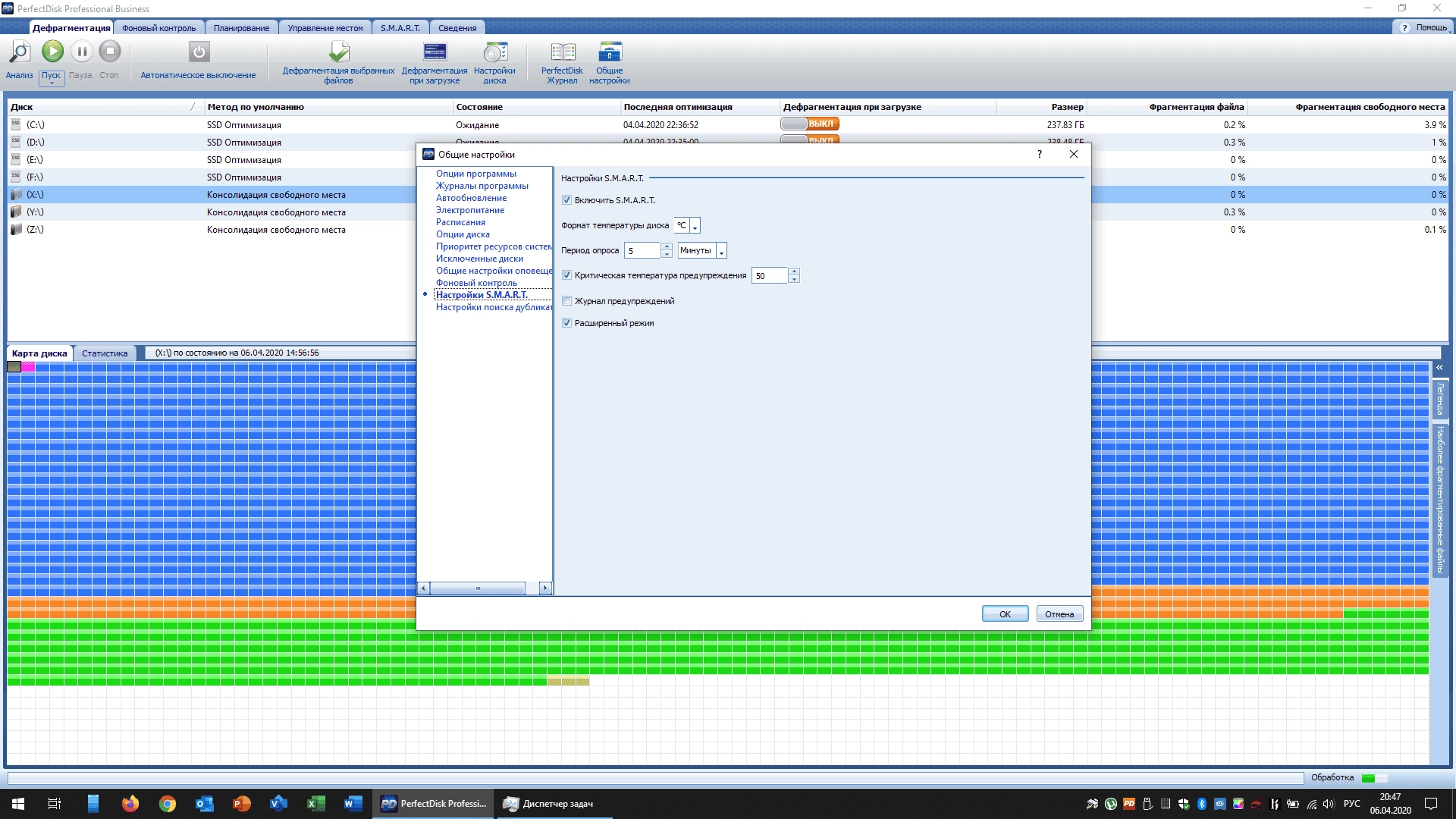This screenshot has height=819, width=1456.
Task: Select Автообновление settings item
Action: tap(471, 198)
